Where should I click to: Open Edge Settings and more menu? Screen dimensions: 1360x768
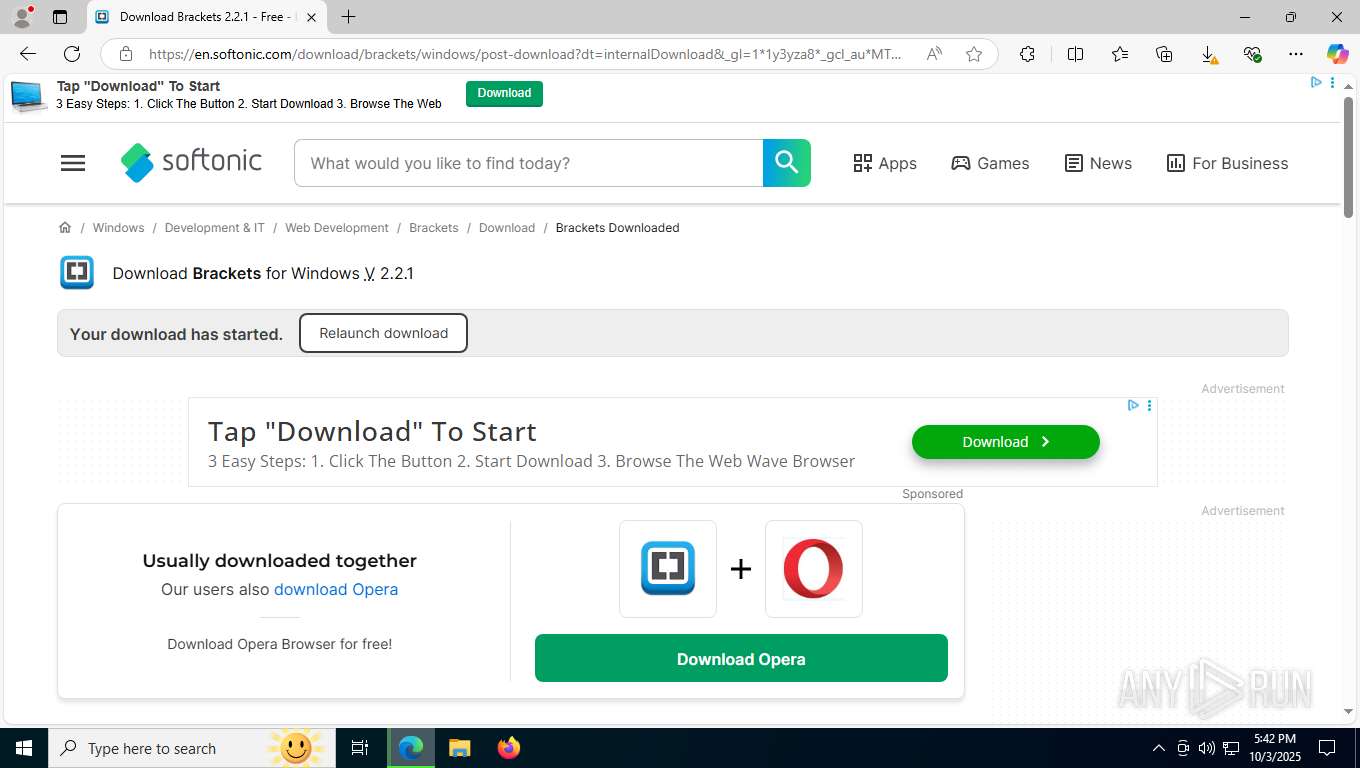click(x=1296, y=54)
